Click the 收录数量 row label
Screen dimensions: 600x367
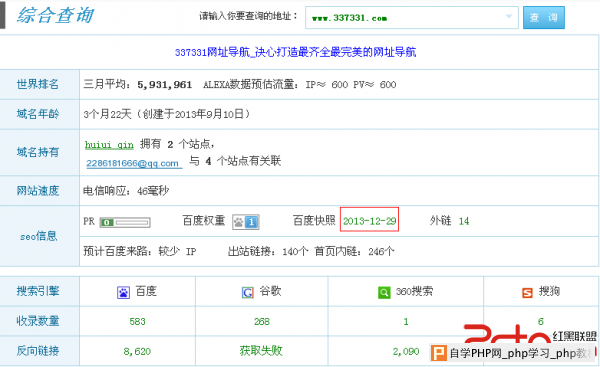tap(38, 321)
